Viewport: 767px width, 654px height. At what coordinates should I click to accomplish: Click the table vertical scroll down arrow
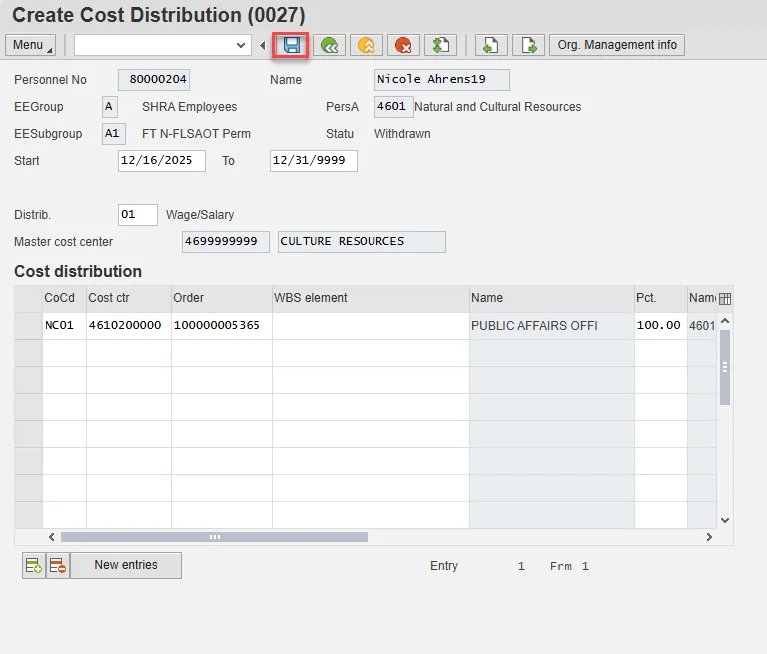[725, 520]
